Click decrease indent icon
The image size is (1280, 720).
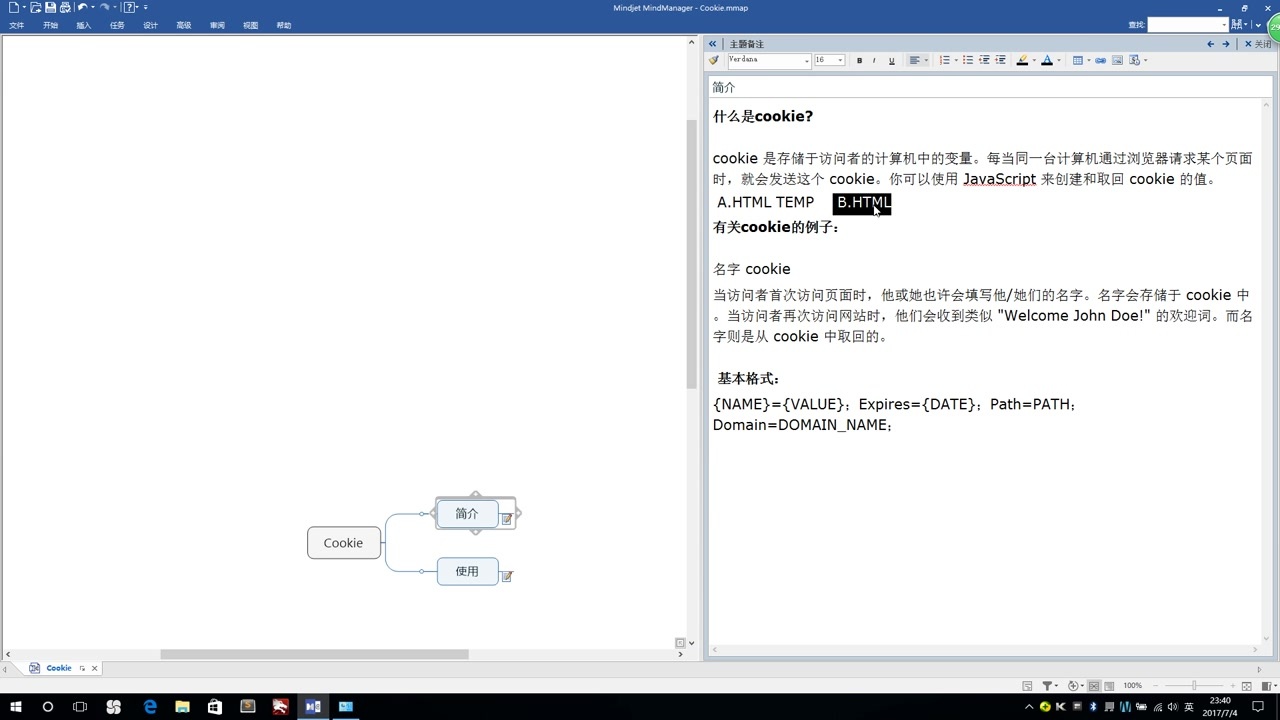point(984,61)
